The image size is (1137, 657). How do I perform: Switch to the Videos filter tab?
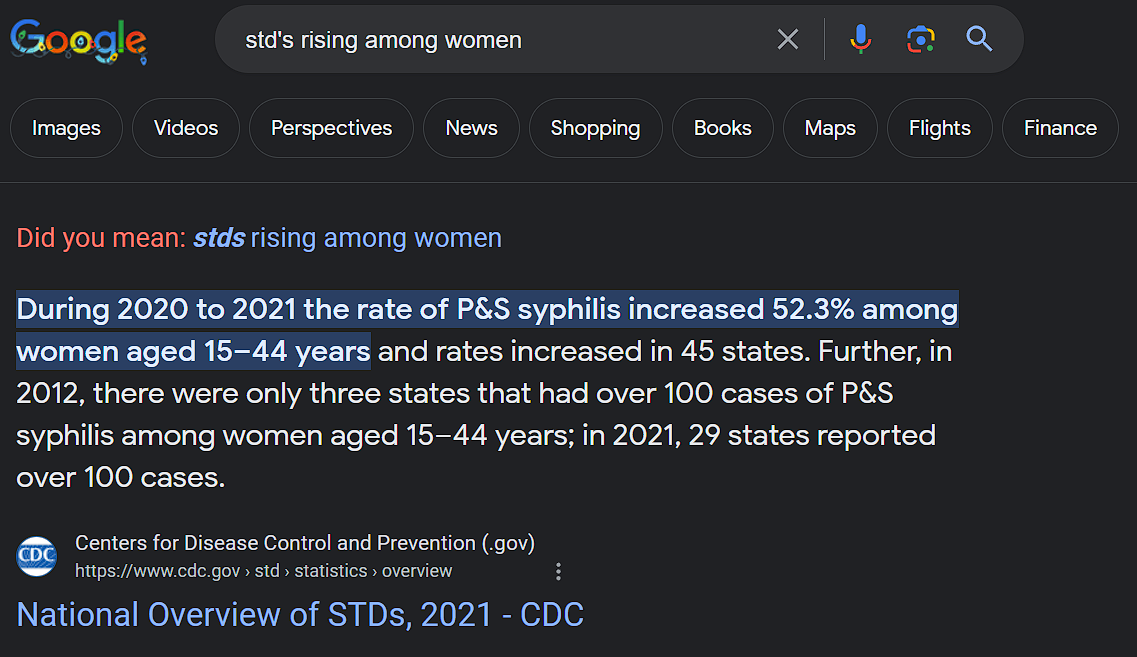click(186, 128)
